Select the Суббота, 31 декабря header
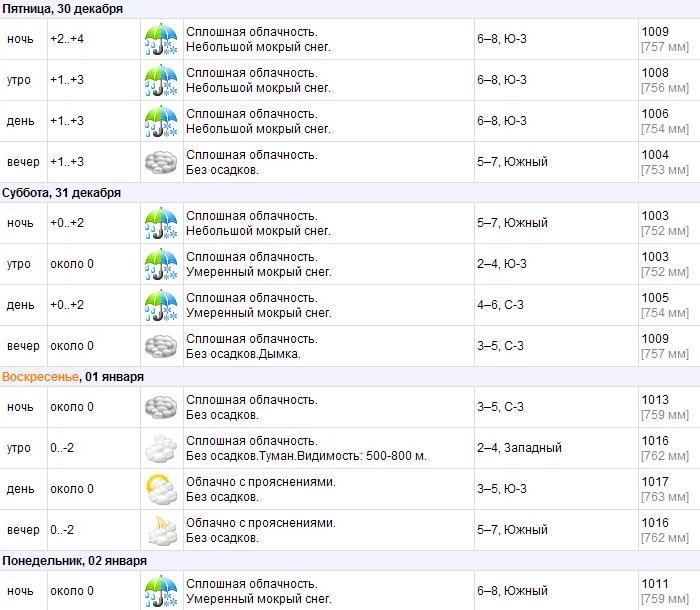The width and height of the screenshot is (700, 610). (x=62, y=193)
